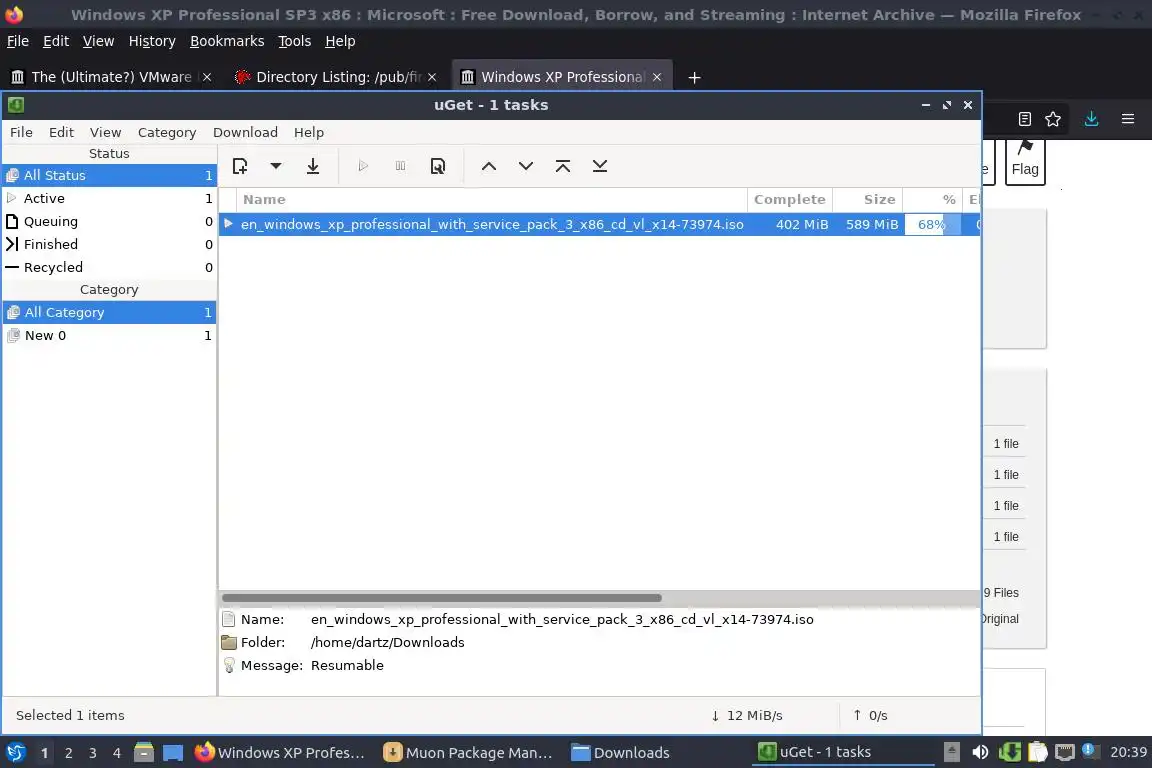Image resolution: width=1152 pixels, height=768 pixels.
Task: Select the Finished status filter
Action: (x=109, y=244)
